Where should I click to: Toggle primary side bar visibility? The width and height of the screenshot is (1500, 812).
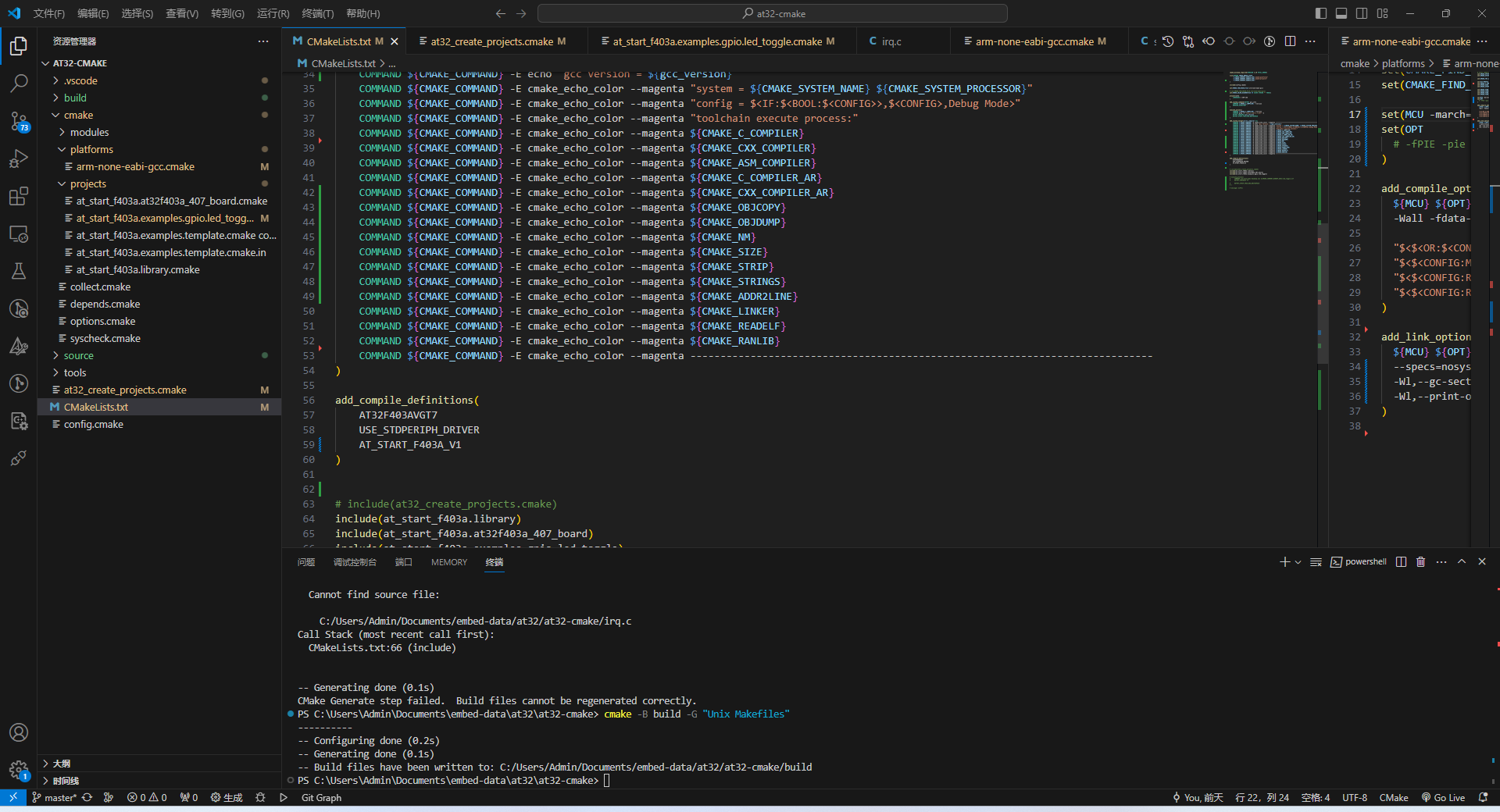(x=1321, y=13)
